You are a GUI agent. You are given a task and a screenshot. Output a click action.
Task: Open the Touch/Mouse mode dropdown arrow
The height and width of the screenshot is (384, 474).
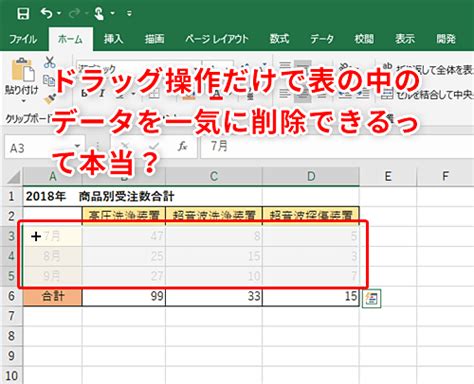coord(113,13)
